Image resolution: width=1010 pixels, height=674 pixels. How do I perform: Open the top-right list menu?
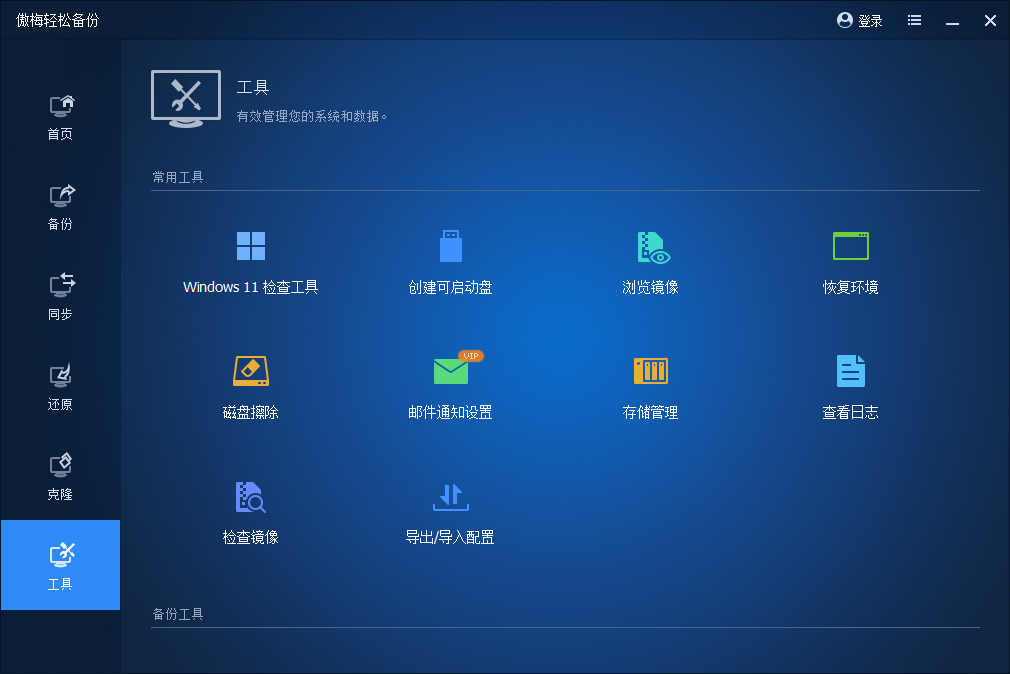(913, 19)
